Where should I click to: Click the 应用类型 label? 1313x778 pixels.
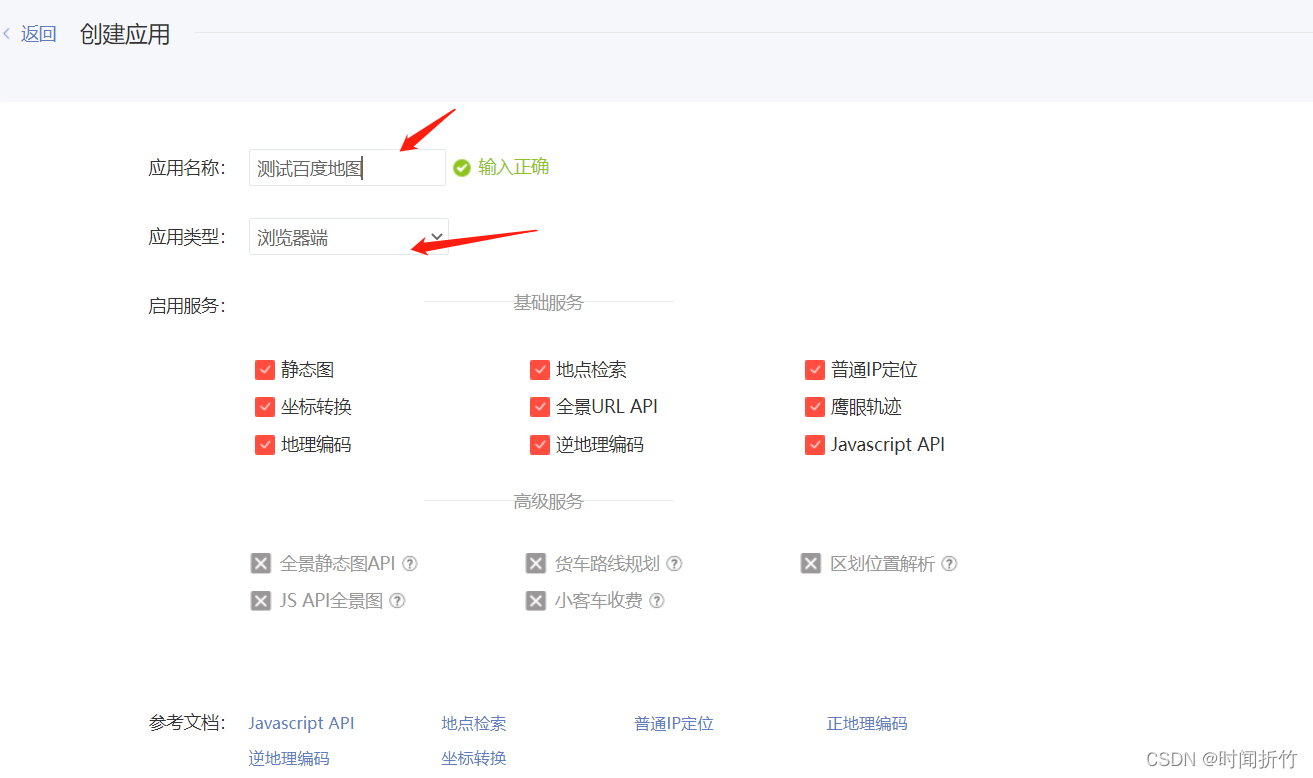(x=187, y=237)
